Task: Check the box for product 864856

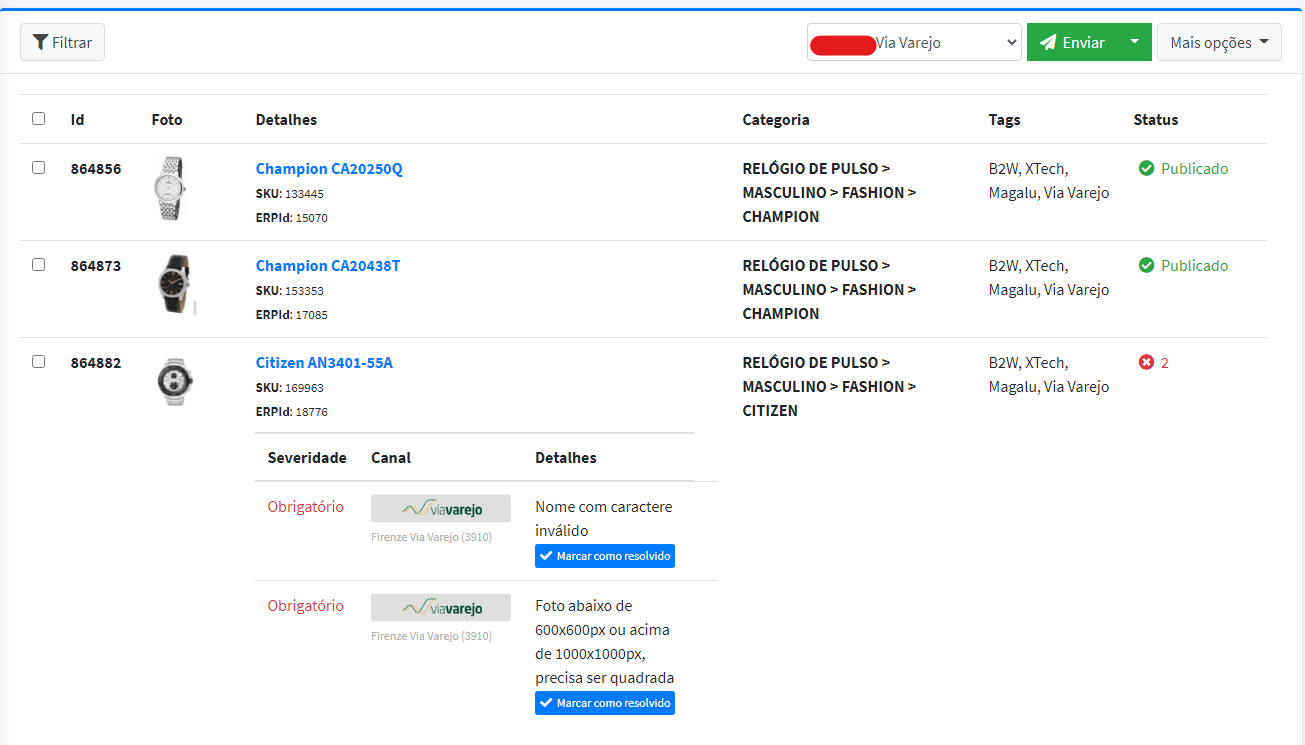Action: tap(38, 167)
